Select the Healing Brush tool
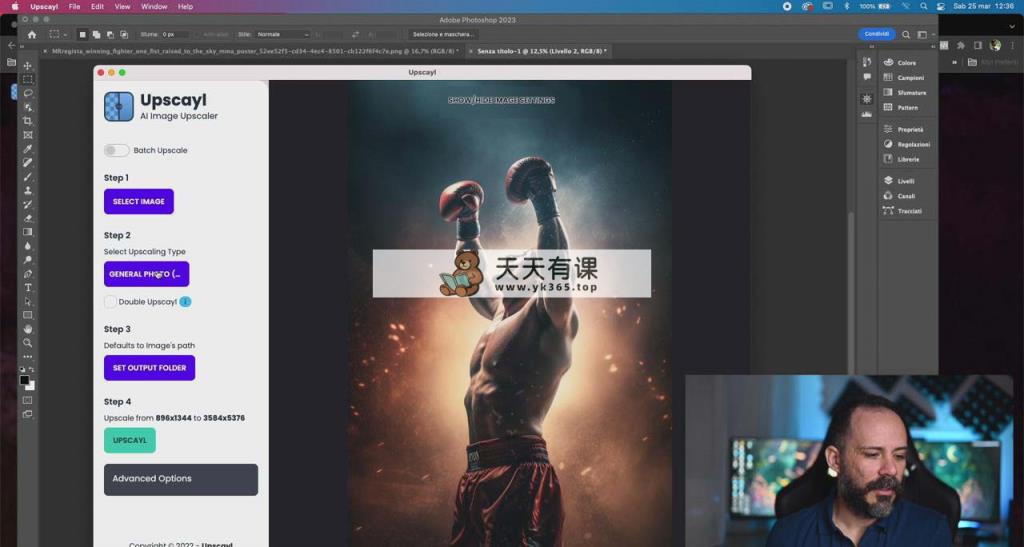This screenshot has height=547, width=1024. click(27, 163)
